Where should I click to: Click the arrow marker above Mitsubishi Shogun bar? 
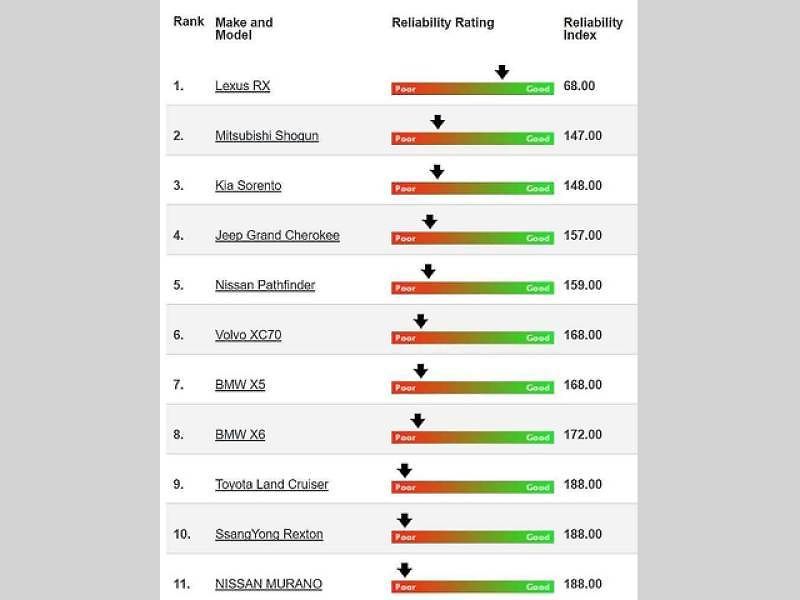pos(438,122)
